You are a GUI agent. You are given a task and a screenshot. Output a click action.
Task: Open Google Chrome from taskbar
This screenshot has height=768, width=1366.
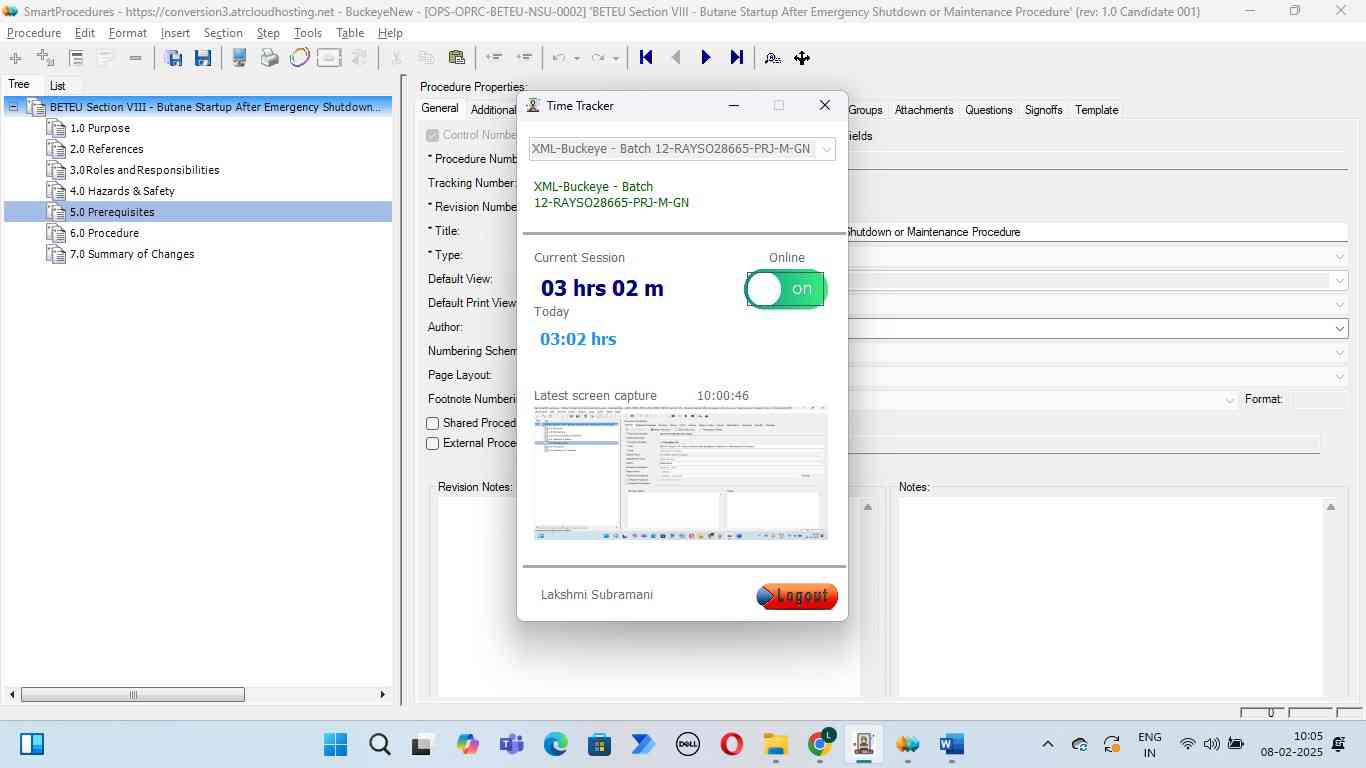[820, 744]
